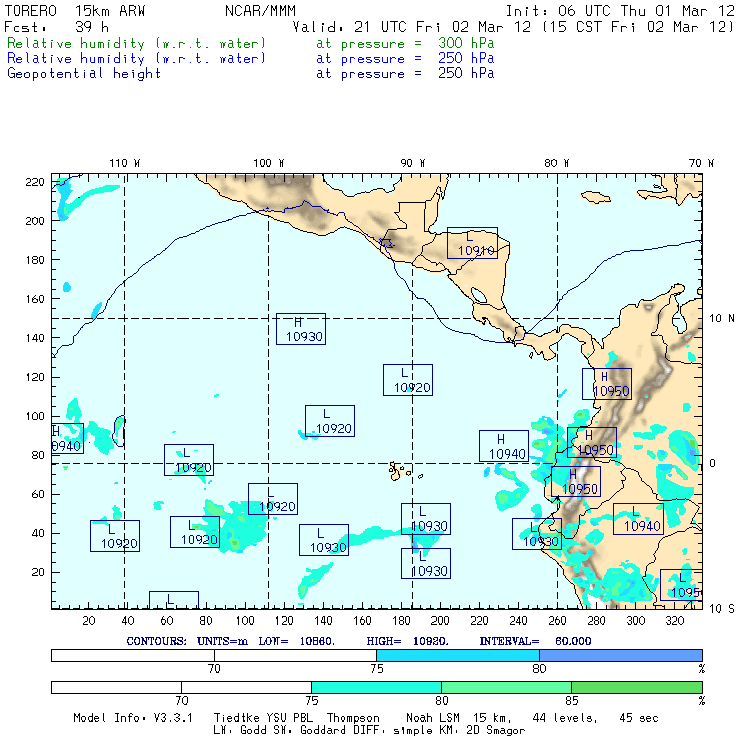This screenshot has width=740, height=740.
Task: Click the "85" label under the lower colorbar
Action: point(572,700)
